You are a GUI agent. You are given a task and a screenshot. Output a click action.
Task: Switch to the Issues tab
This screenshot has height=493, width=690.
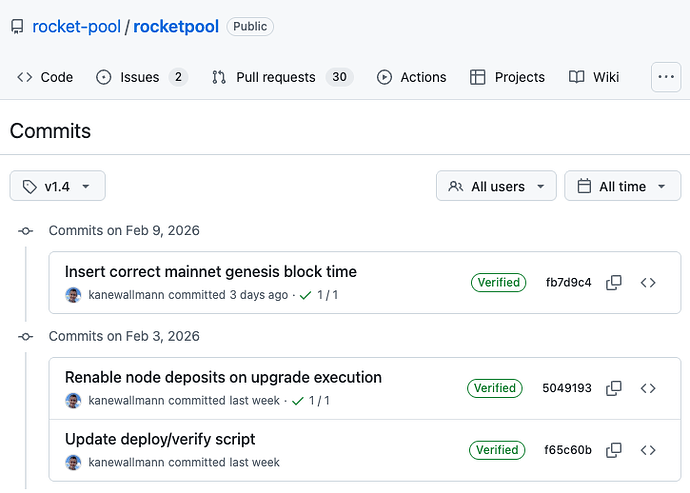point(141,77)
